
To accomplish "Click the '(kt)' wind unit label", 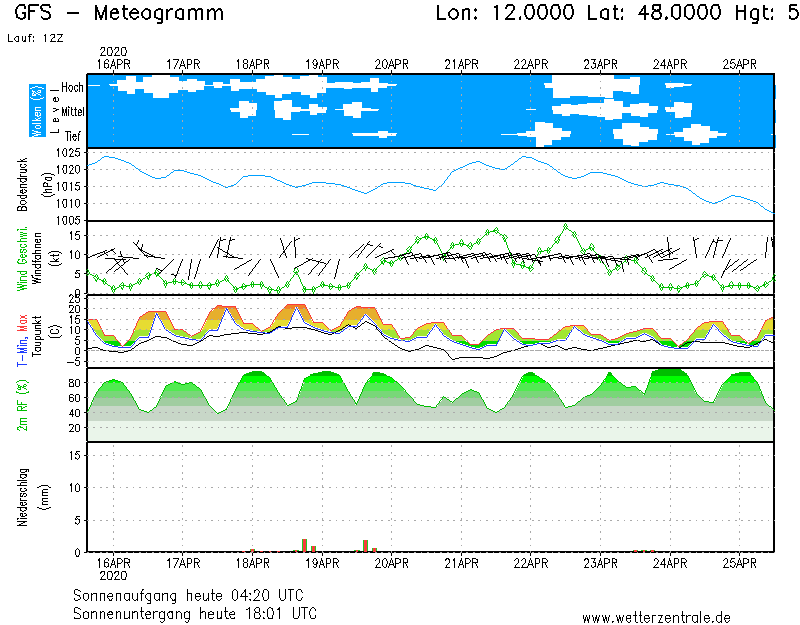I will [56, 258].
